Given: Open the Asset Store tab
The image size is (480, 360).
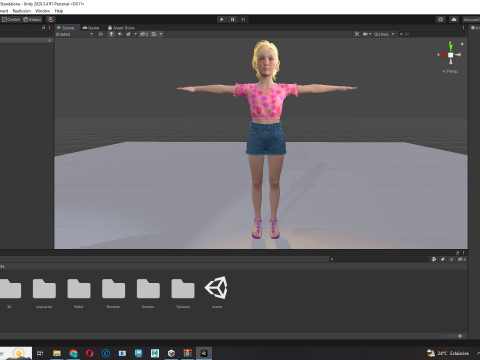Looking at the screenshot, I should coord(121,28).
